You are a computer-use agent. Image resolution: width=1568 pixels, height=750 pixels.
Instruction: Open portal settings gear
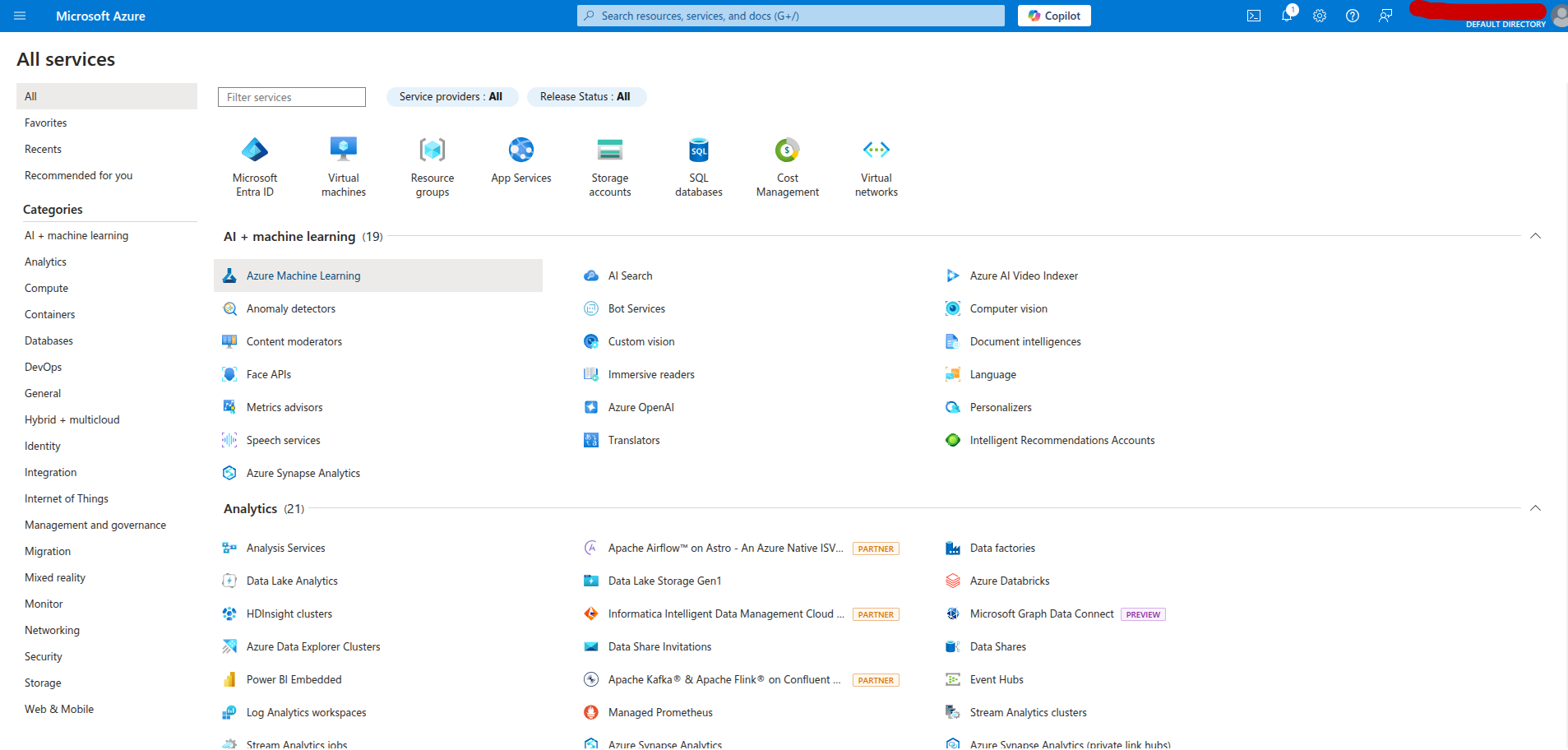[x=1320, y=16]
